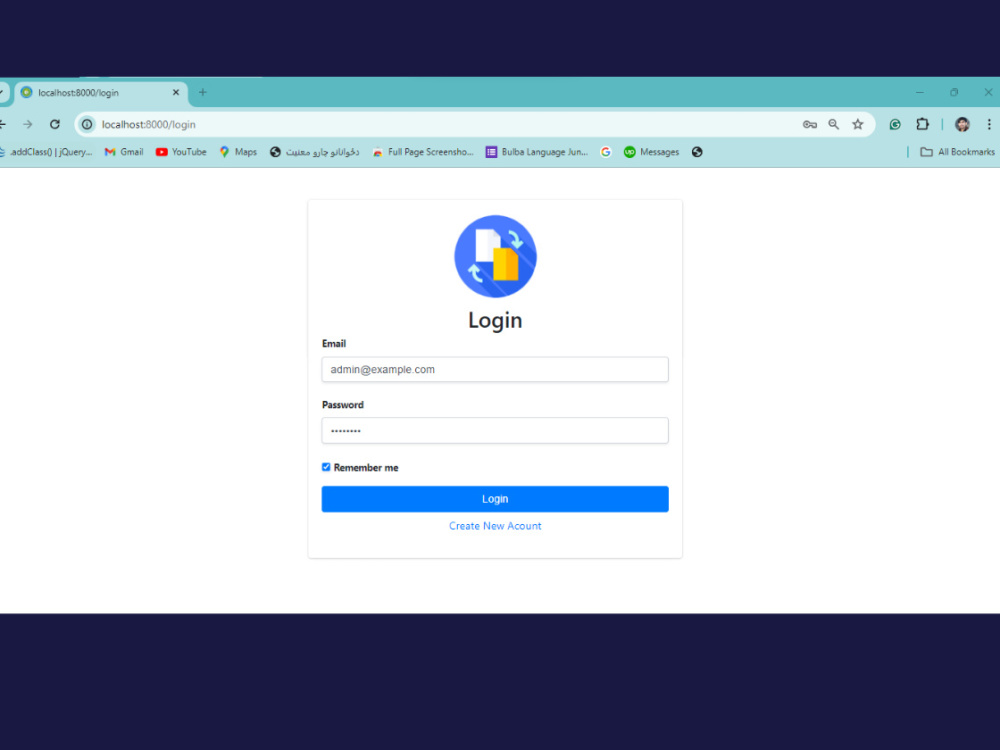Open the Full Page Screenshot bookmark
This screenshot has height=750, width=1000.
[423, 152]
